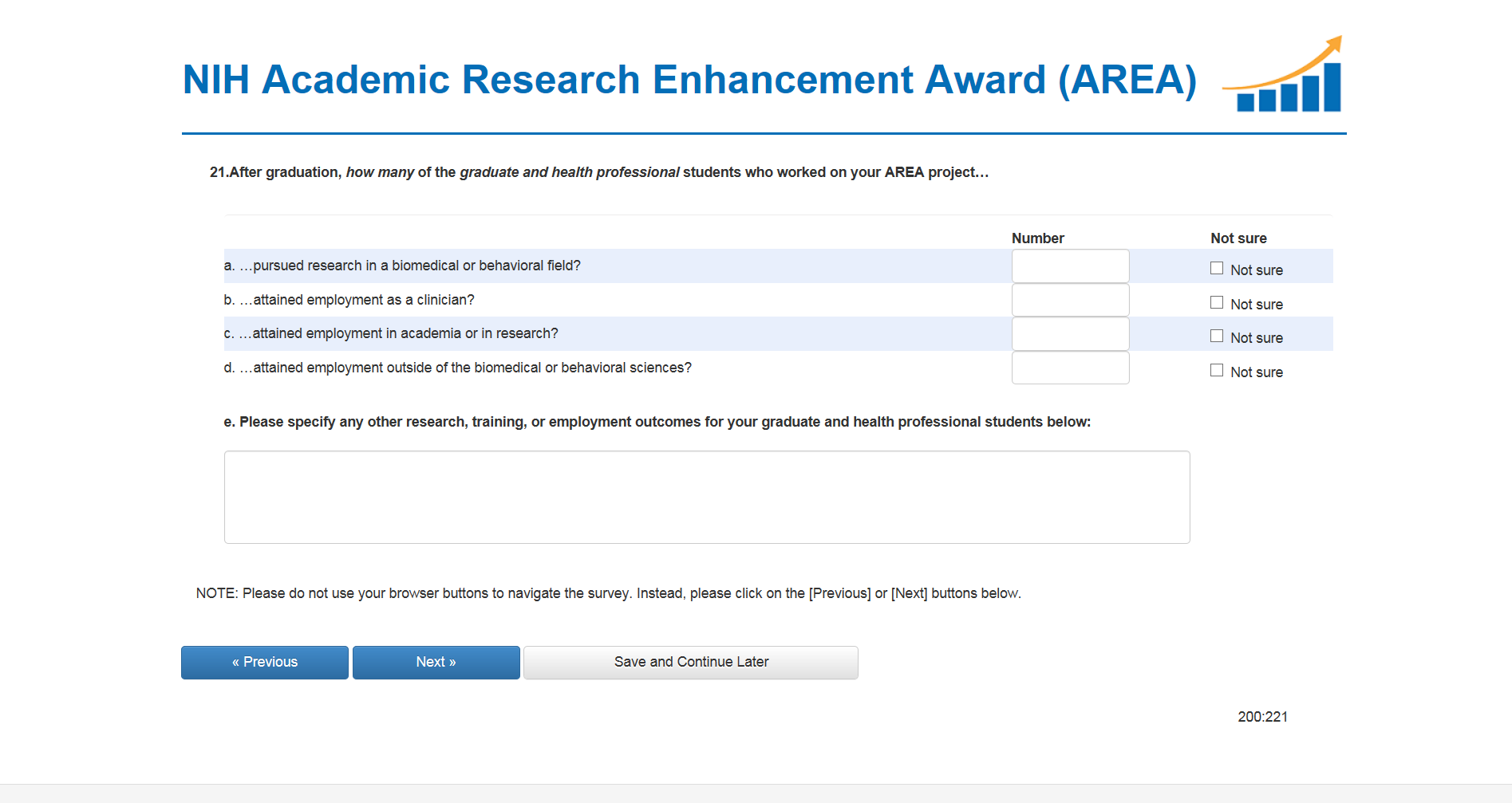This screenshot has height=803, width=1512.
Task: Click number field for clinician employment row
Action: (1070, 301)
